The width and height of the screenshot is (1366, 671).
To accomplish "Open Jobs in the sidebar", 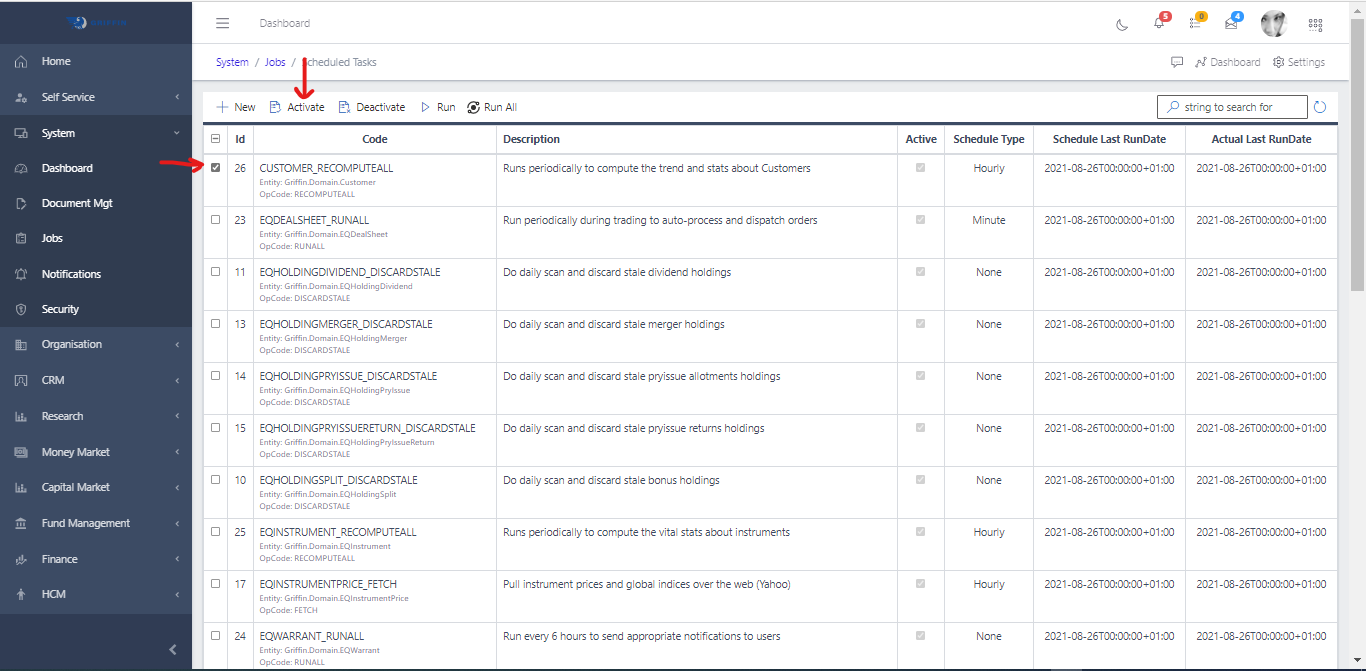I will pos(52,238).
